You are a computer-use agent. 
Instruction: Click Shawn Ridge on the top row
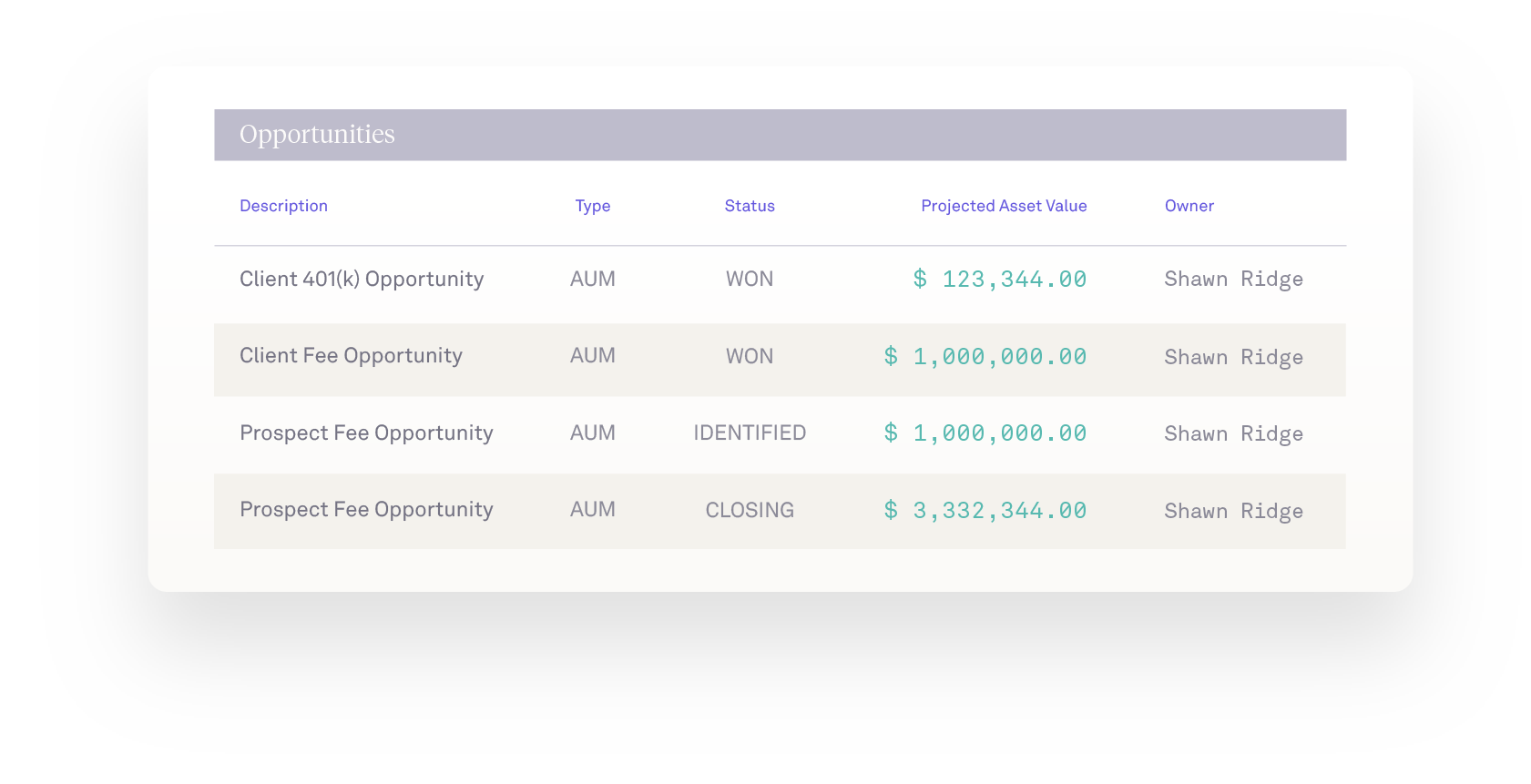(x=1234, y=279)
